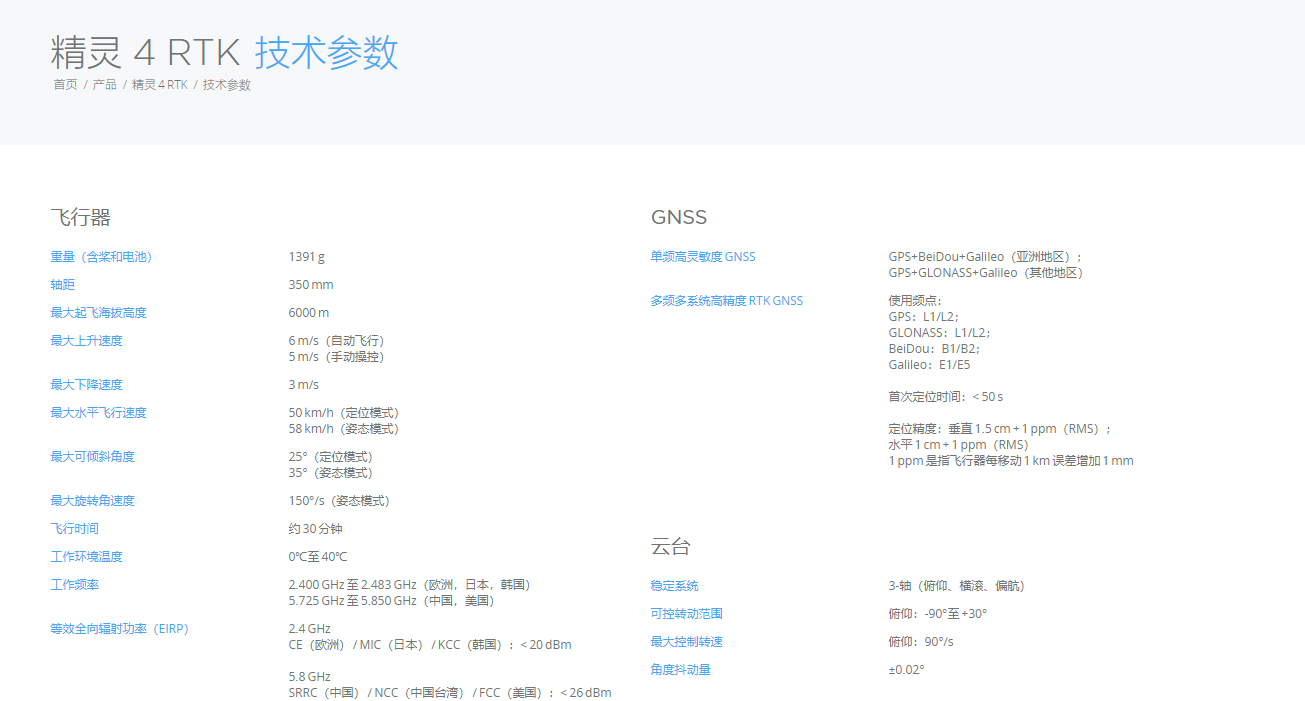Image resolution: width=1305 pixels, height=701 pixels.
Task: Click the GPS：L1/L2 frequency line
Action: (x=924, y=317)
